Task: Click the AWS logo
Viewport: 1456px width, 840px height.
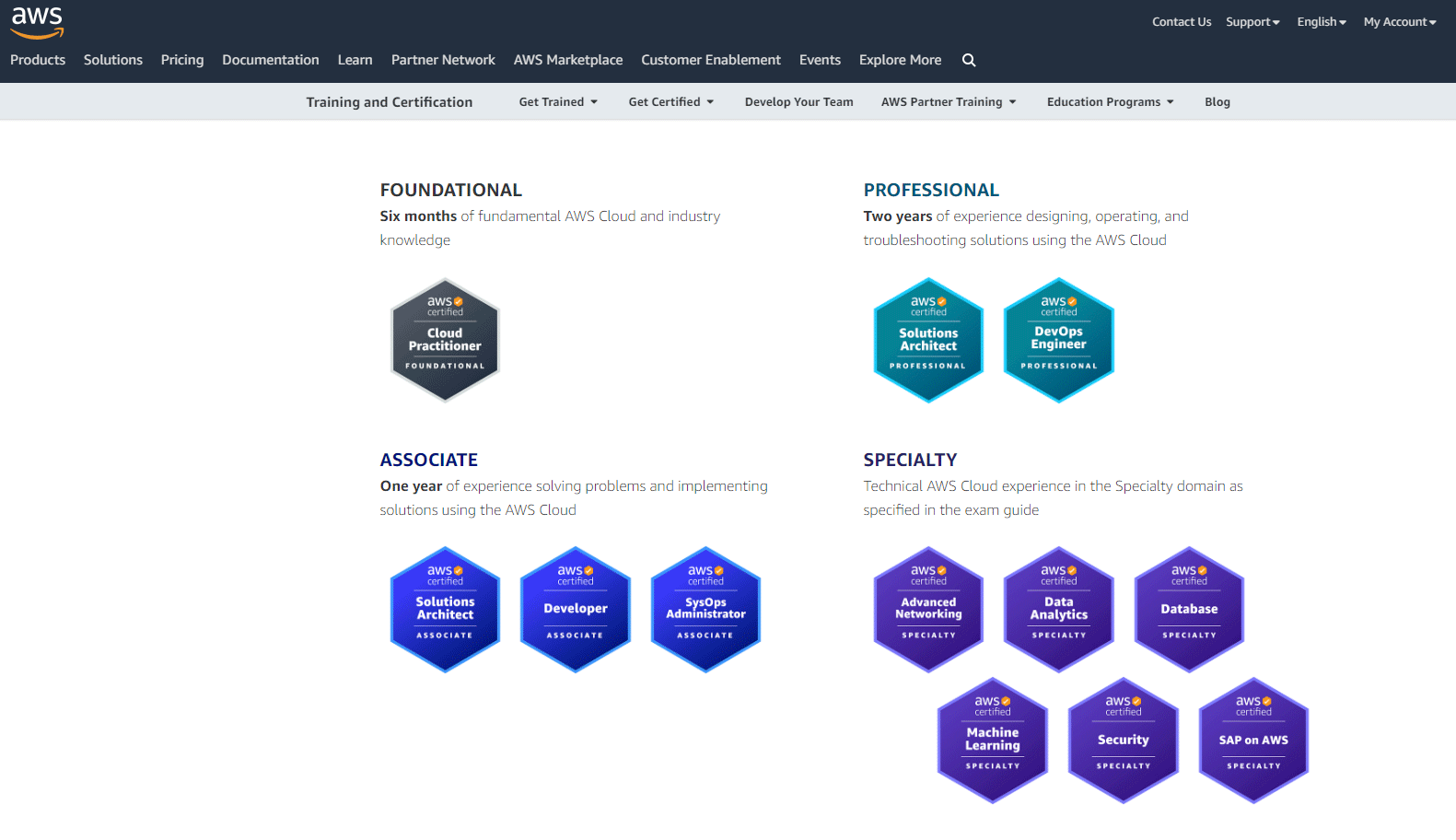Action: click(x=37, y=22)
